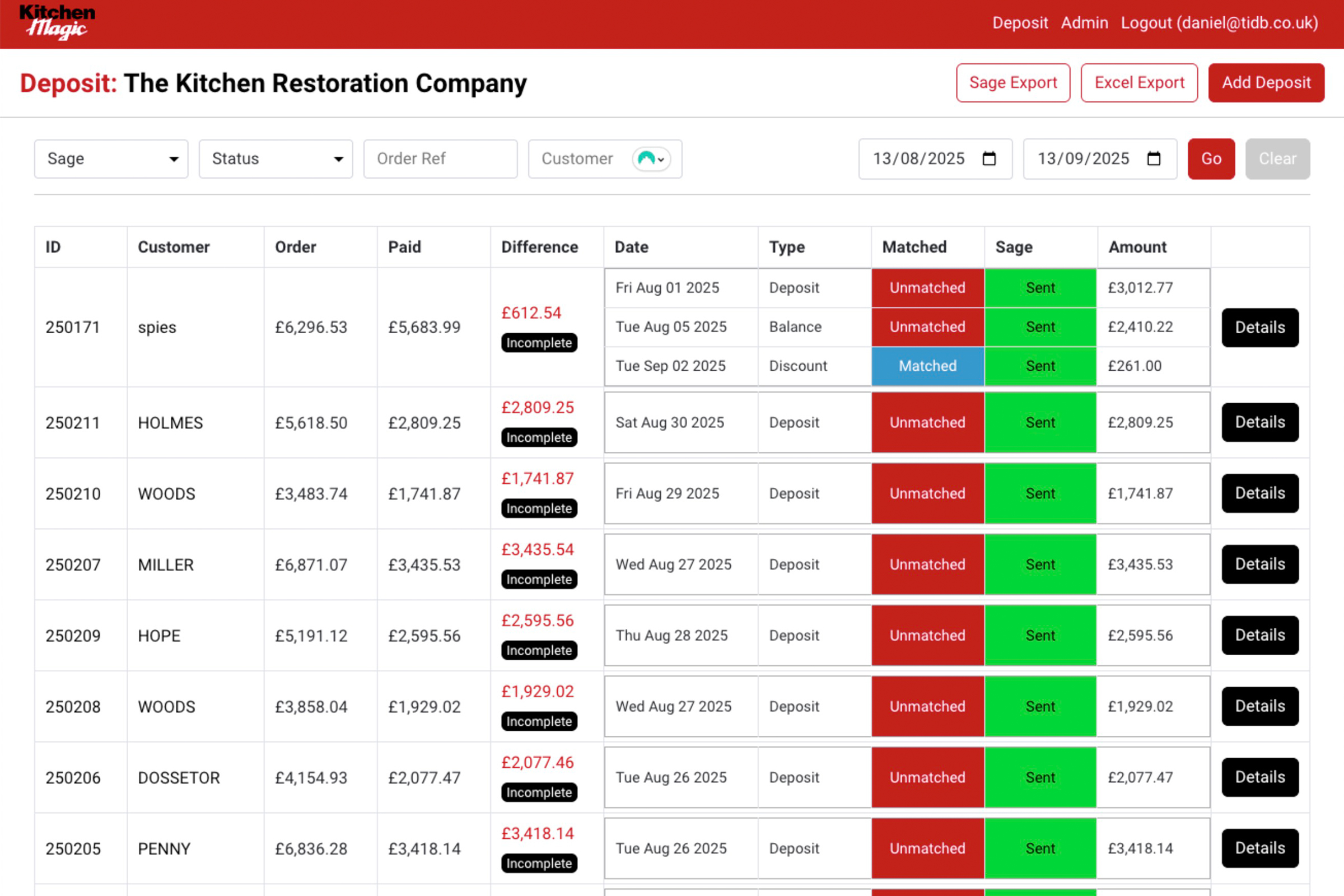1344x896 pixels.
Task: Expand the Sage filter dropdown
Action: click(111, 159)
